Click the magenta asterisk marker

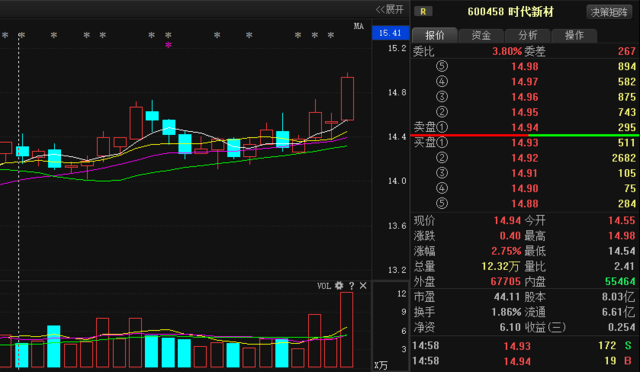[168, 45]
